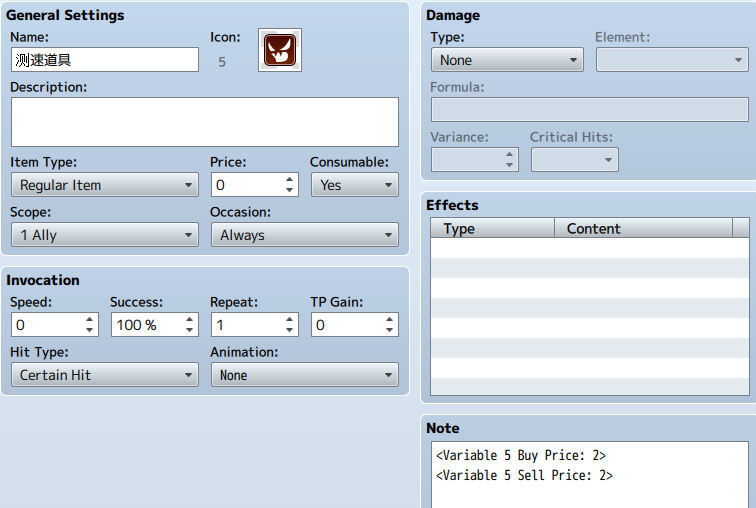756x508 pixels.
Task: Decrease Speed with down arrow
Action: [x=90, y=330]
